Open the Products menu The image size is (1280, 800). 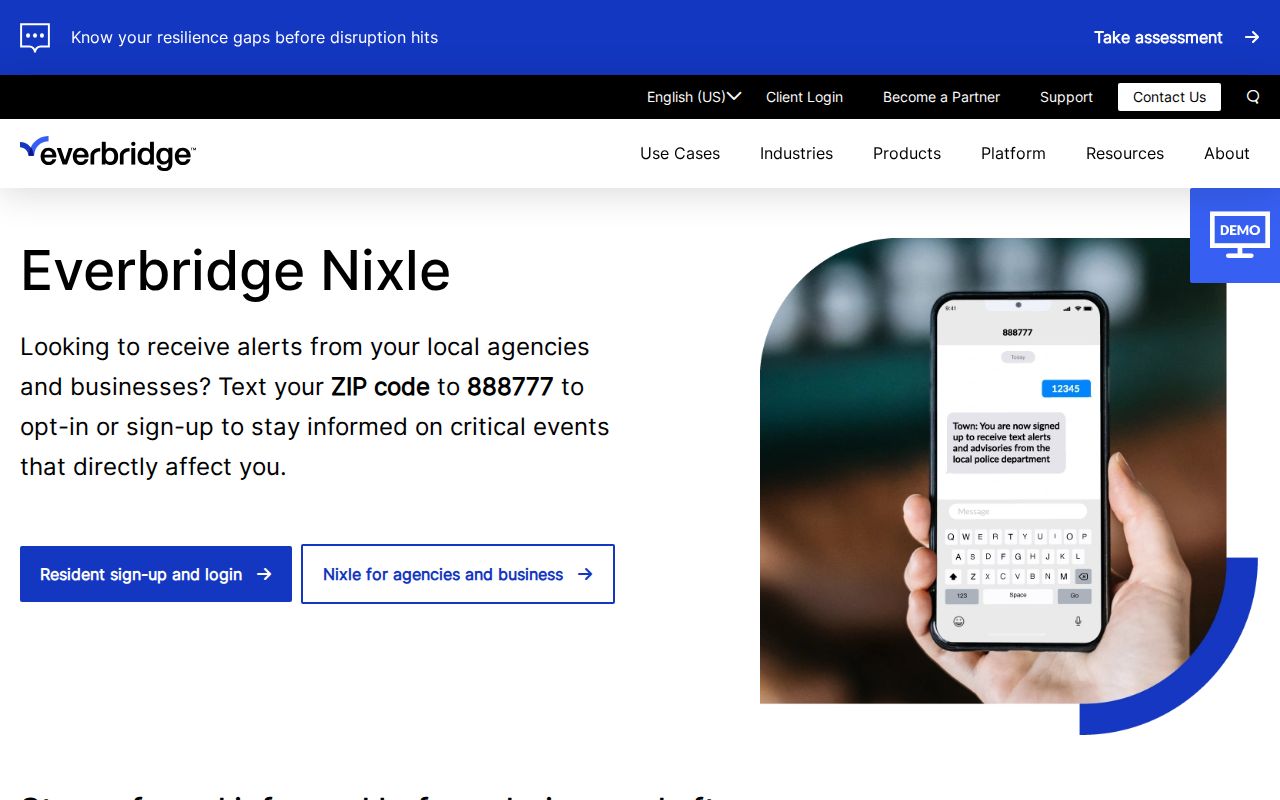(x=907, y=153)
